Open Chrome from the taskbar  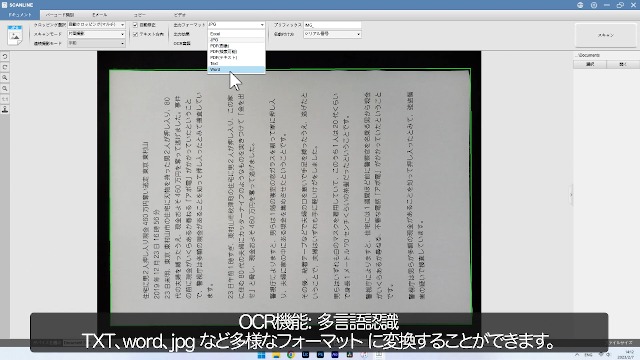point(291,355)
